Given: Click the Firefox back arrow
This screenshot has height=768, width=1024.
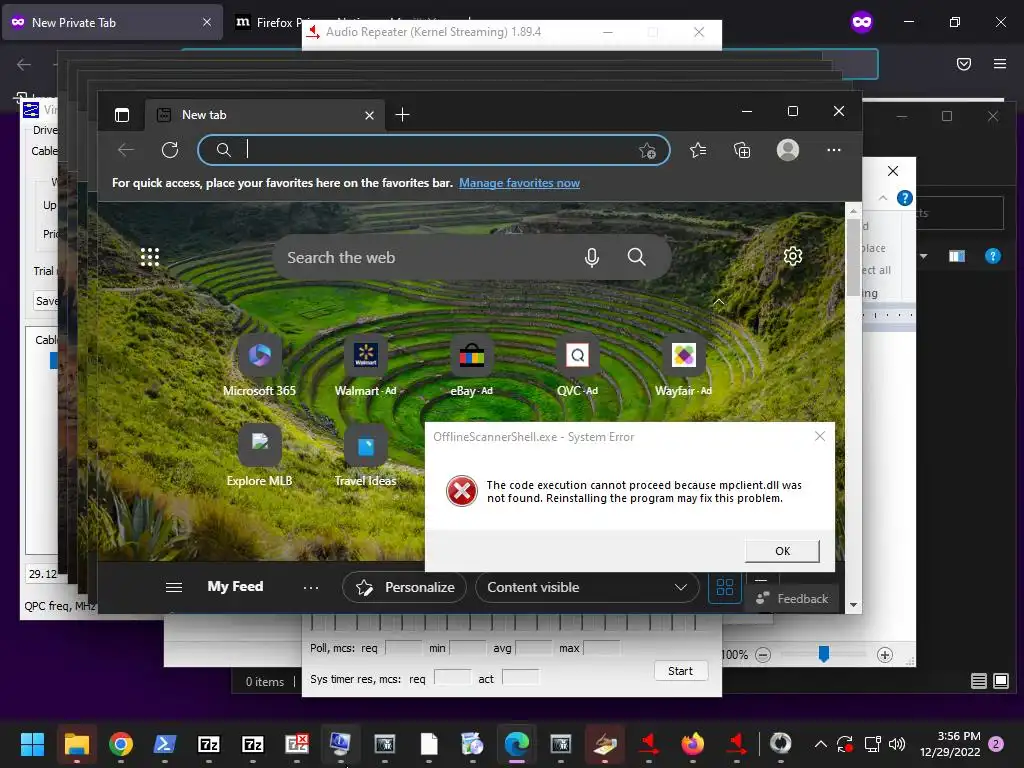Looking at the screenshot, I should [x=24, y=64].
